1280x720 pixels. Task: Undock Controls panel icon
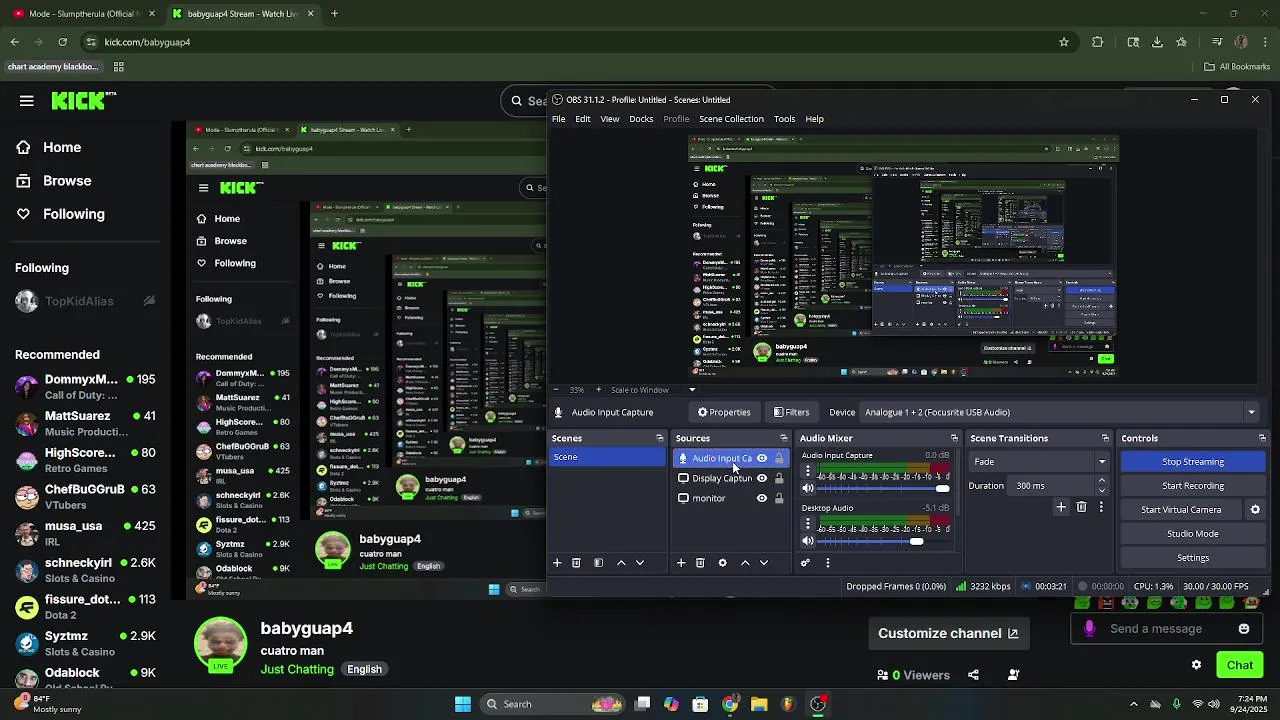(1261, 438)
